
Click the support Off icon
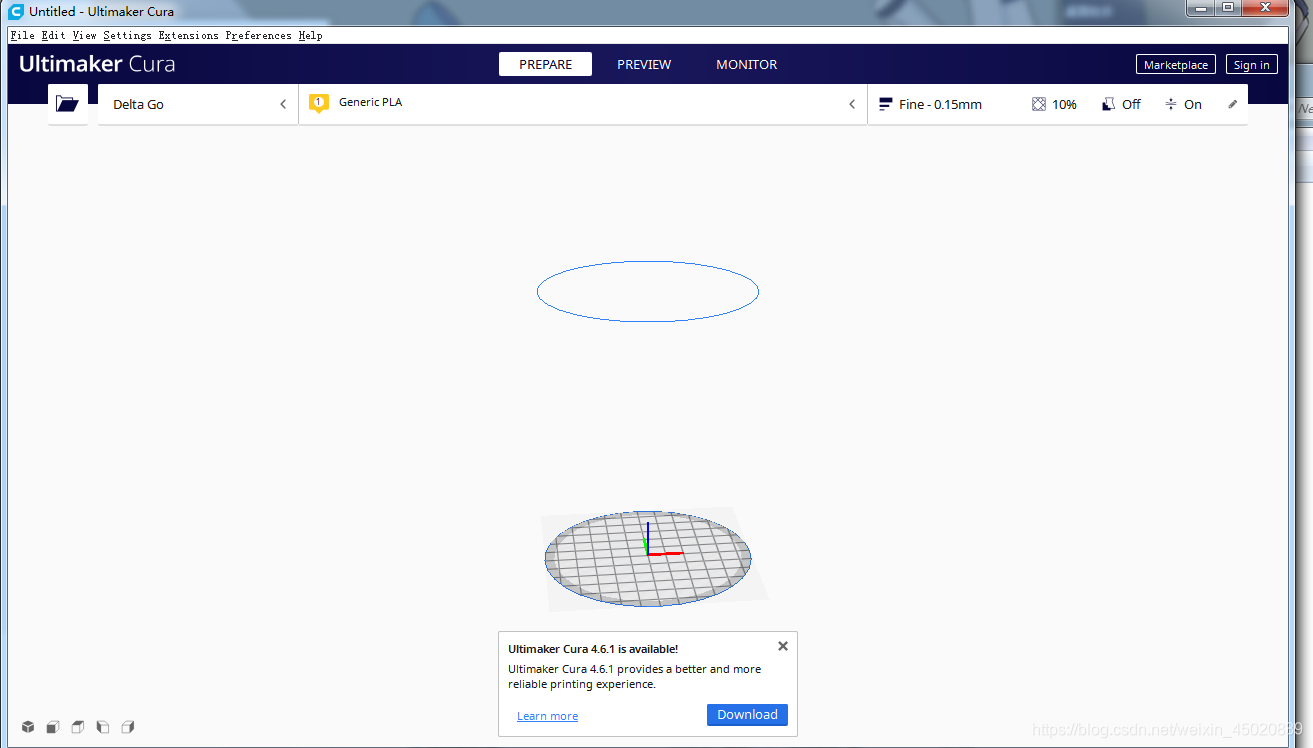pos(1108,104)
